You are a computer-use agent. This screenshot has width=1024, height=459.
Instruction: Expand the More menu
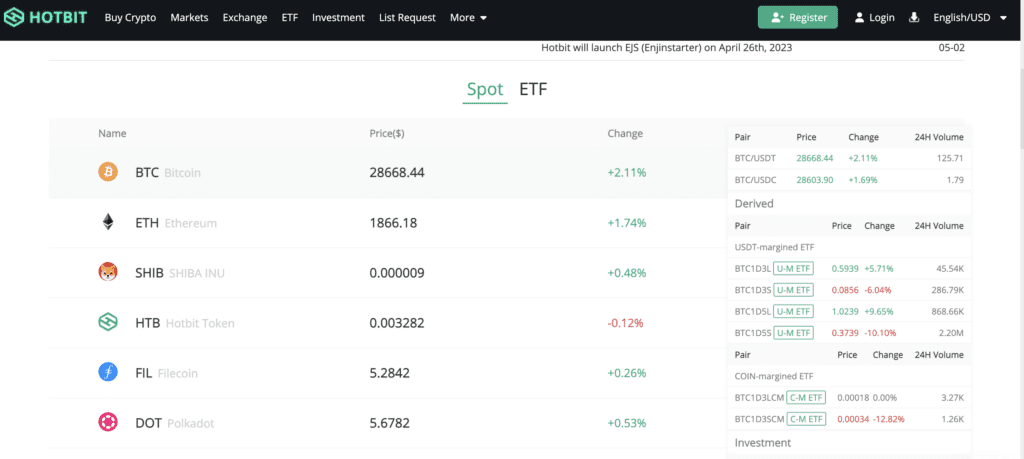pos(468,18)
